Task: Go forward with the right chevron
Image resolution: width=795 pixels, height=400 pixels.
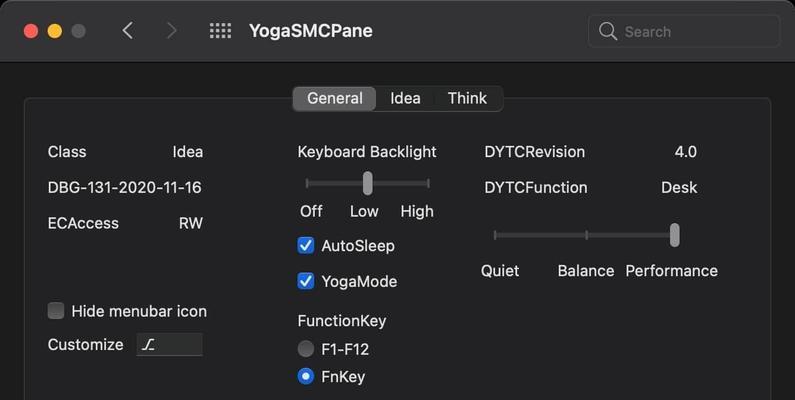Action: 172,31
